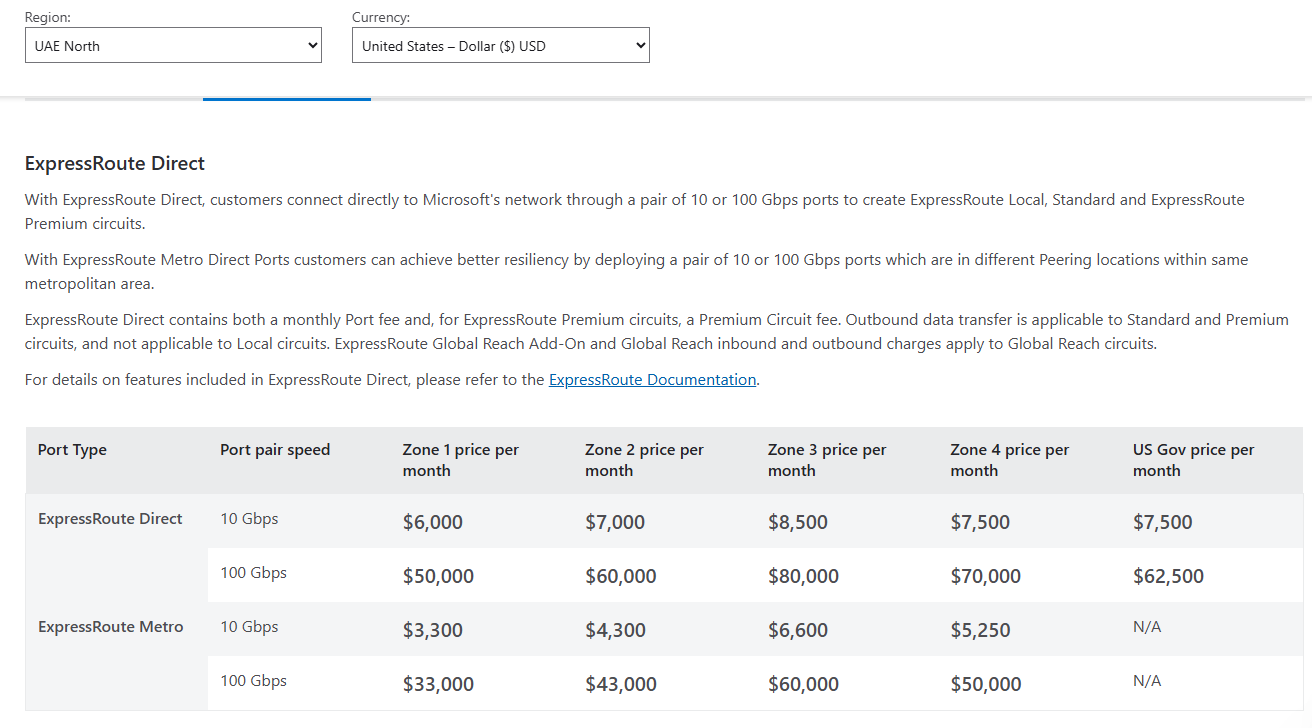This screenshot has width=1312, height=728.
Task: Click the $7,500 US Gov price for Direct 10 Gbps
Action: coord(1163,522)
